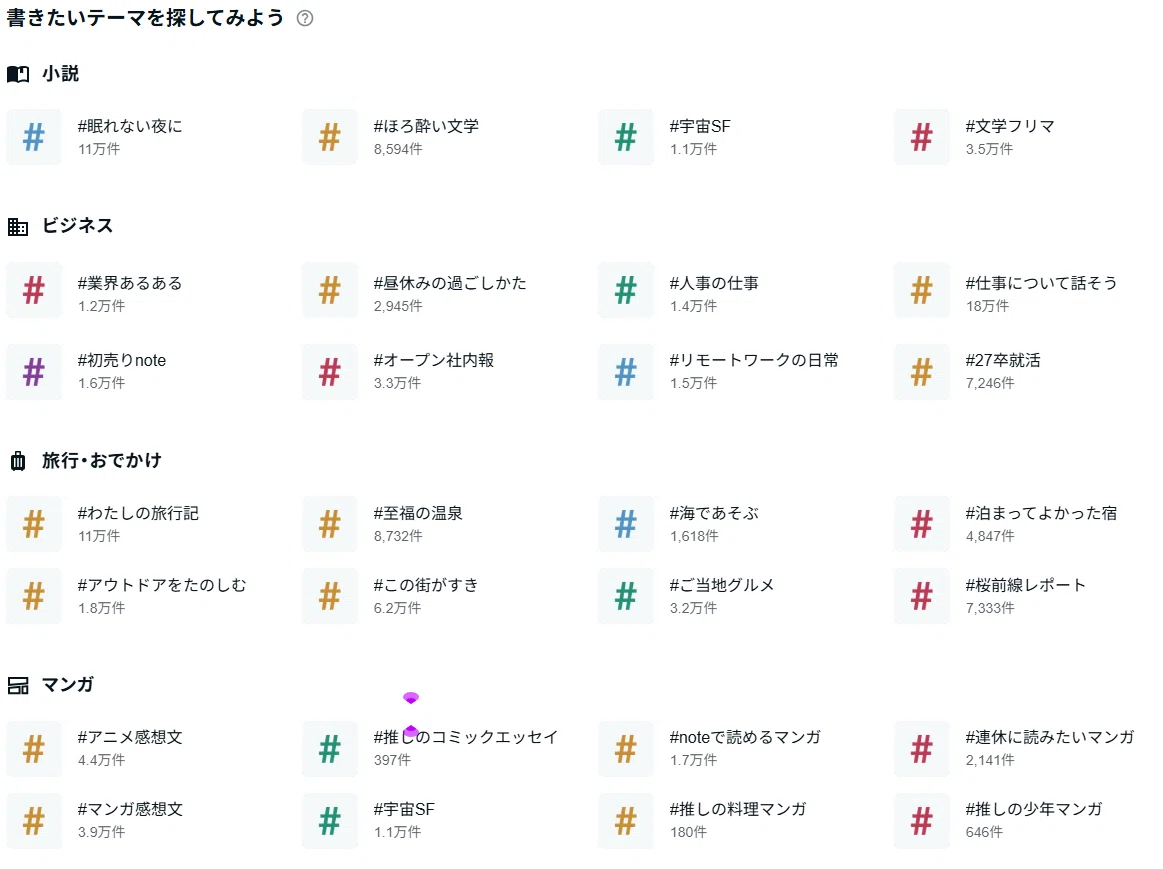Select the #推しの料理マンガ theme
This screenshot has width=1163, height=869.
737,809
